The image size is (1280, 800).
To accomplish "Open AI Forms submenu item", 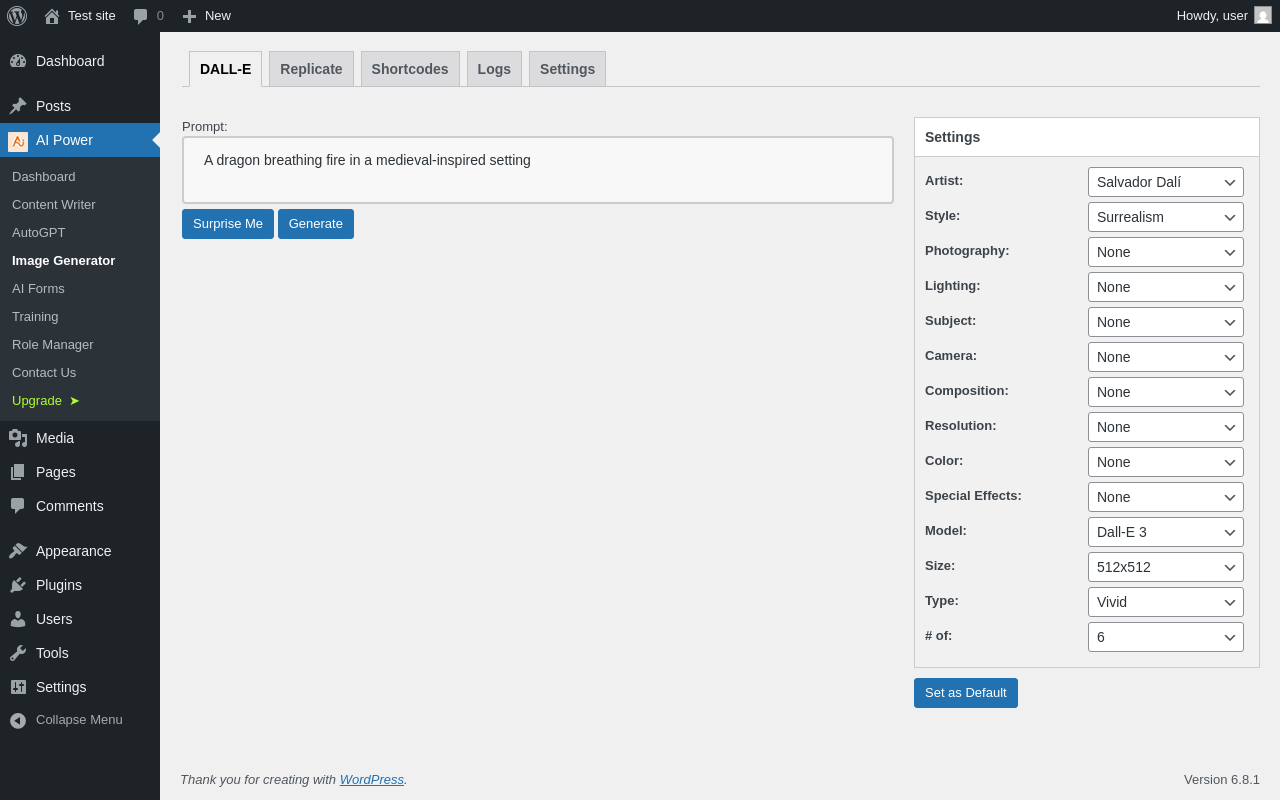I will (80, 289).
